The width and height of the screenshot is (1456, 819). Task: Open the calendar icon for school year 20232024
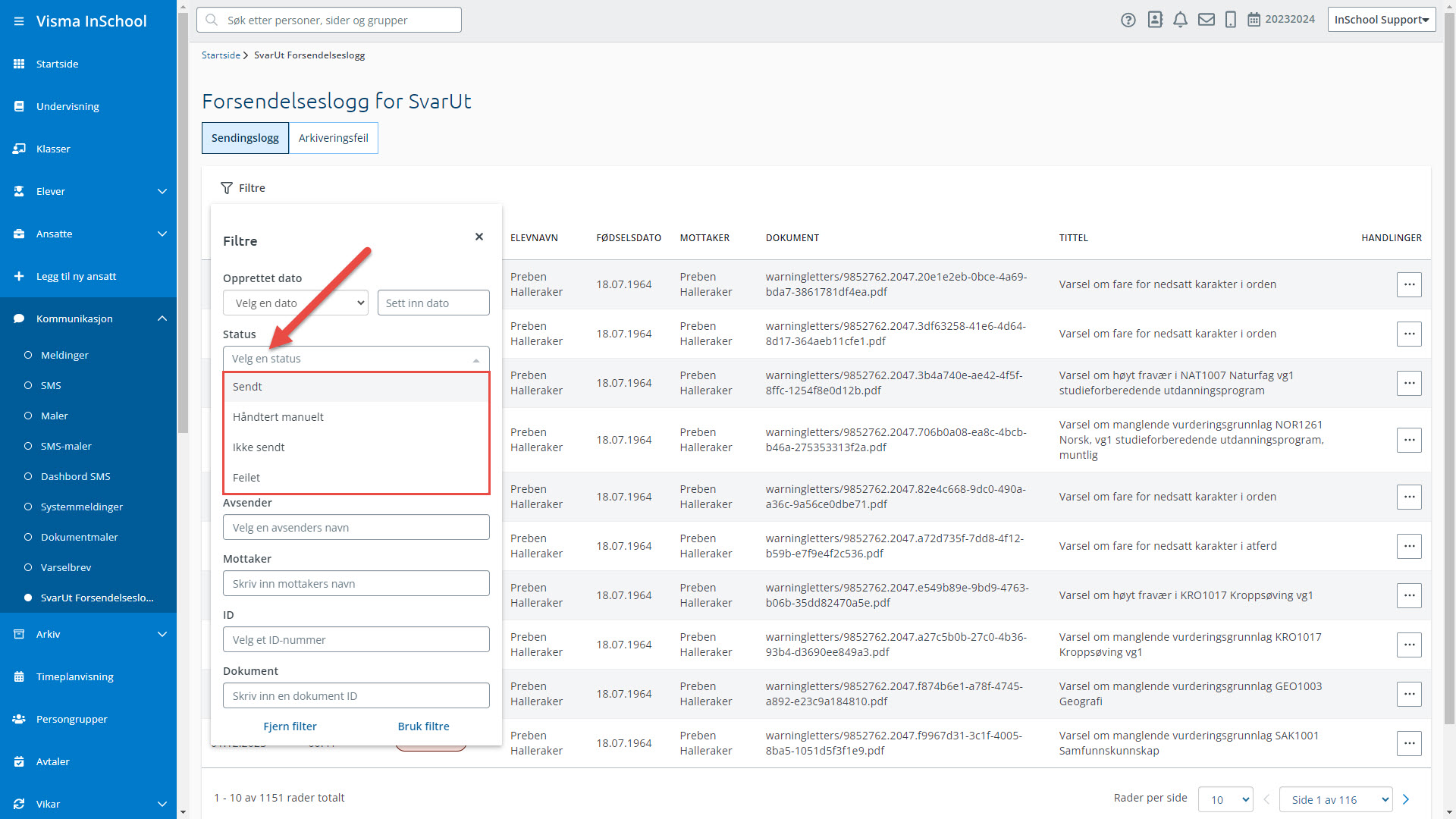pyautogui.click(x=1254, y=20)
